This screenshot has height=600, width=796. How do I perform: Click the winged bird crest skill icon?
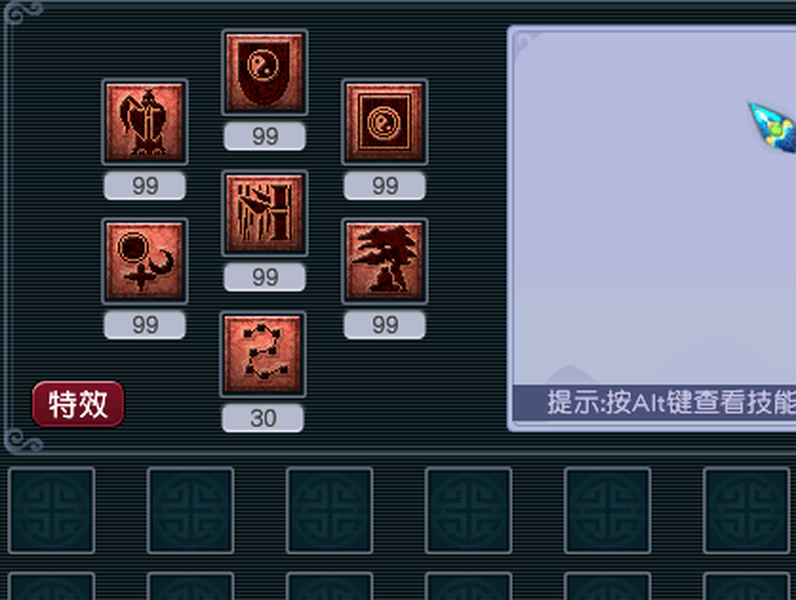(145, 122)
